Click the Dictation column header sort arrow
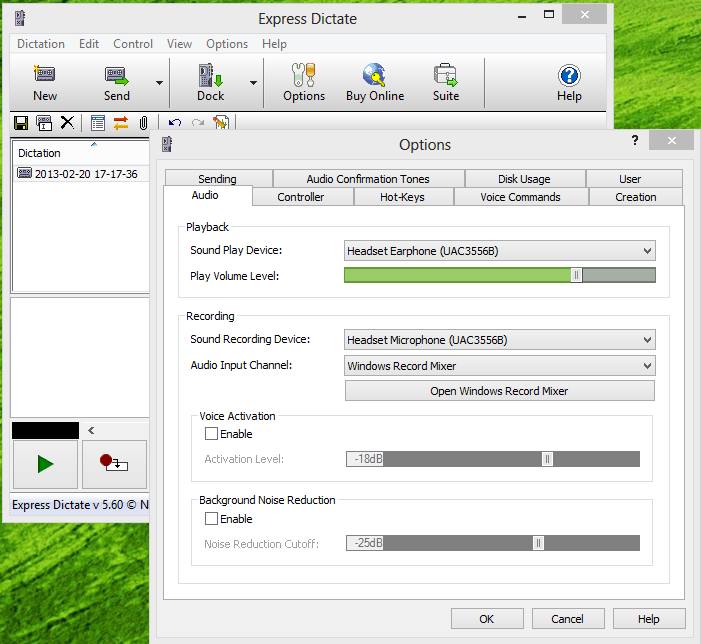Image resolution: width=701 pixels, height=644 pixels. [x=94, y=144]
